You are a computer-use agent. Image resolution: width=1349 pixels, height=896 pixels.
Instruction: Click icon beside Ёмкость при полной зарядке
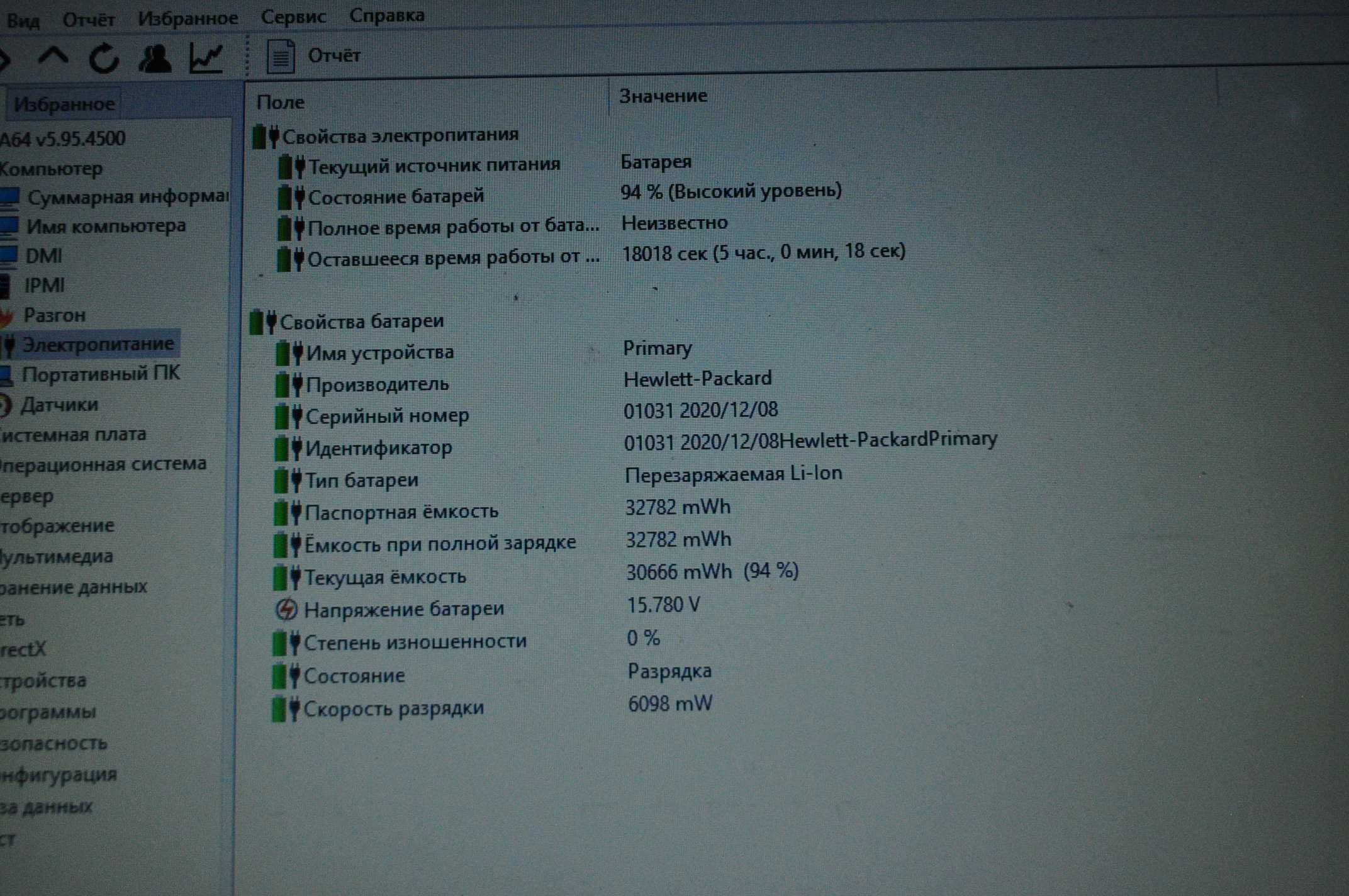(x=288, y=545)
